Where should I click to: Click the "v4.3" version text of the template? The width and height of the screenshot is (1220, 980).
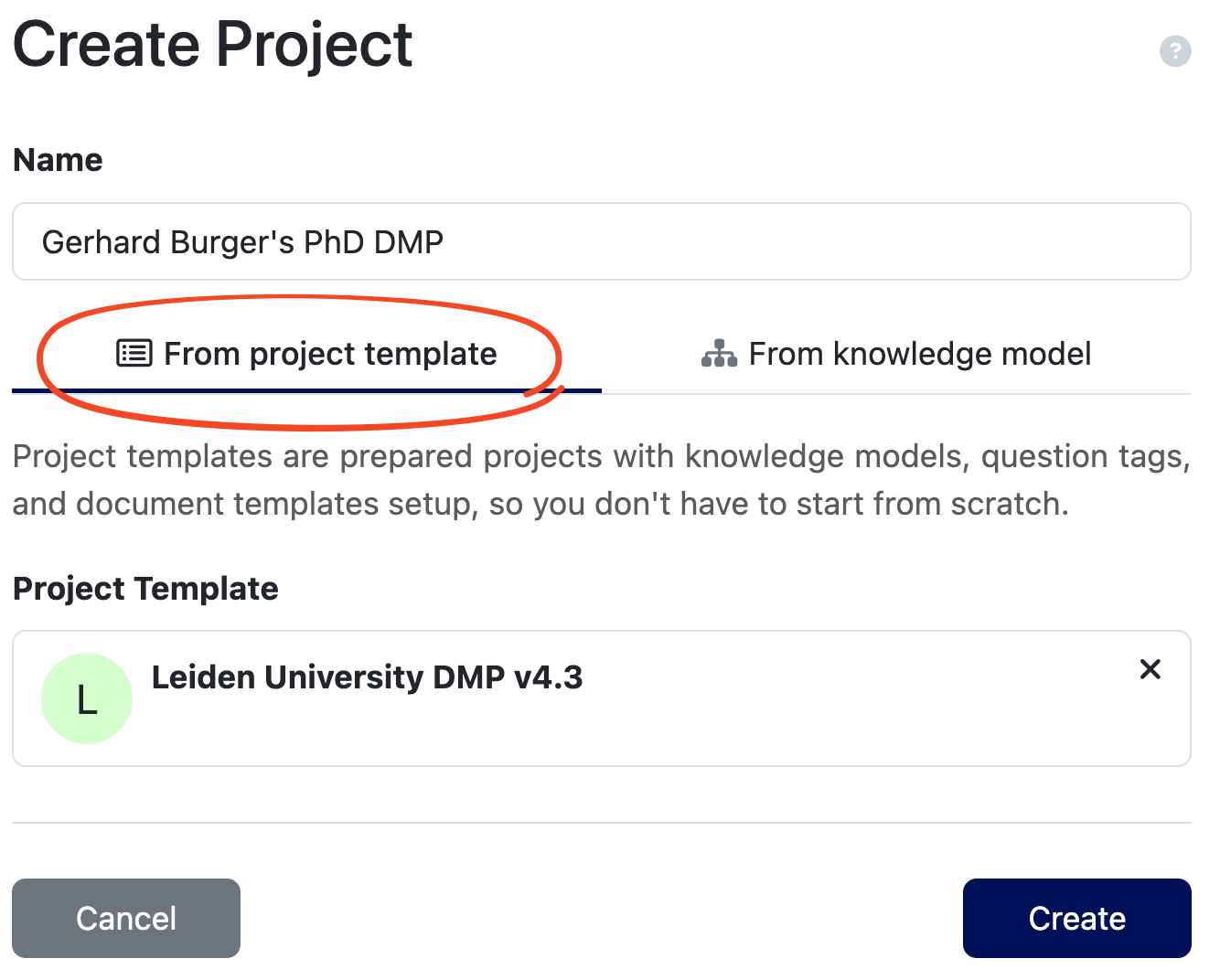click(549, 677)
